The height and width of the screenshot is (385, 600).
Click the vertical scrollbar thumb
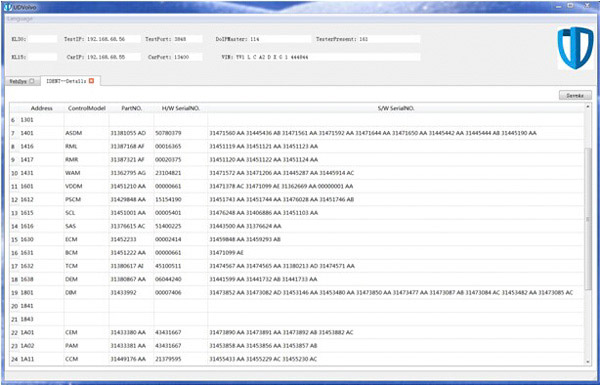pos(588,219)
